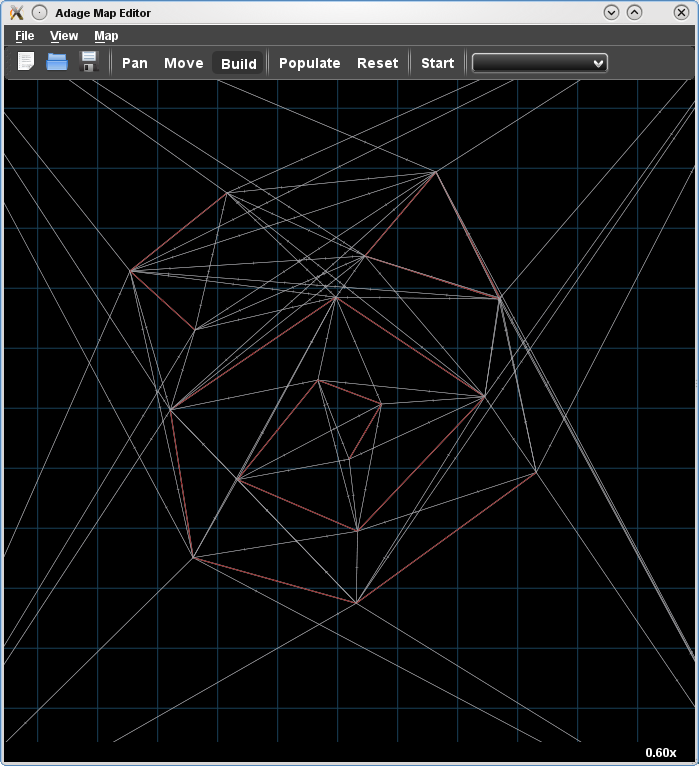Click the Open file folder icon
This screenshot has height=766, width=699.
[x=57, y=62]
